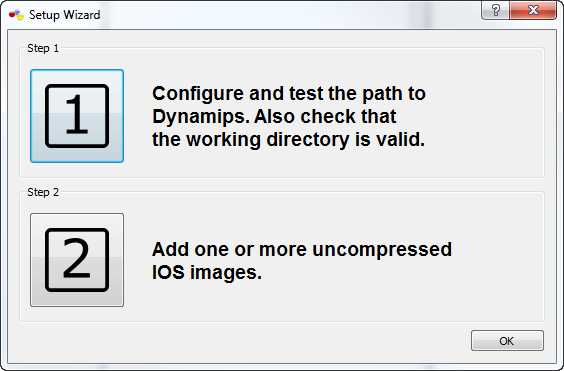
Task: Start Dynamips path configuration button
Action: point(77,116)
